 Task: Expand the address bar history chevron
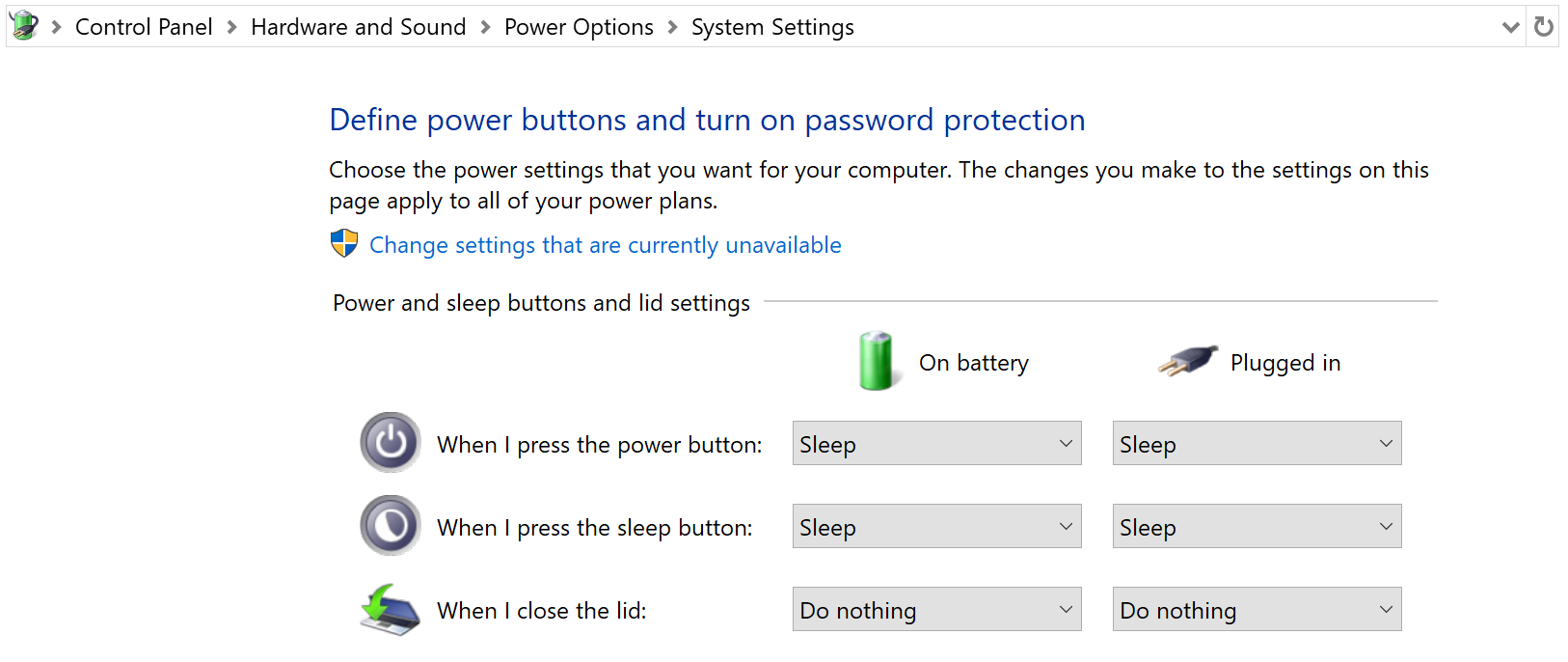click(1511, 27)
